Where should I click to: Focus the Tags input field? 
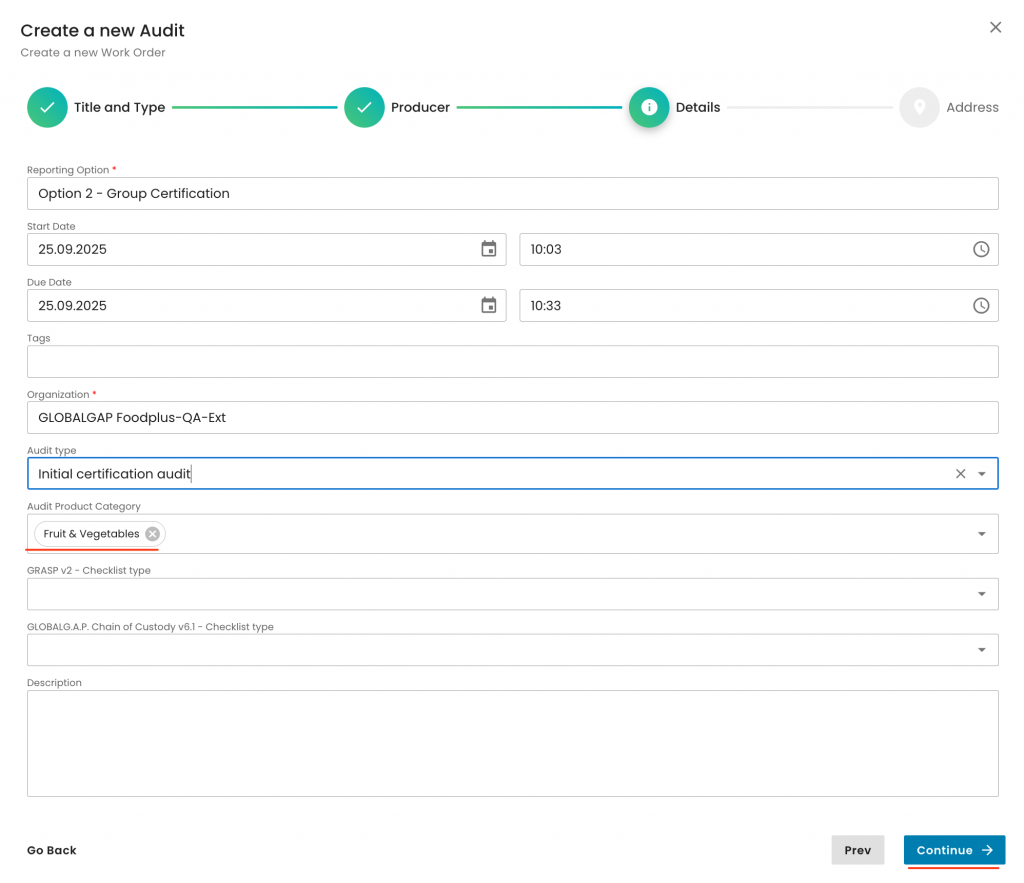pos(512,362)
